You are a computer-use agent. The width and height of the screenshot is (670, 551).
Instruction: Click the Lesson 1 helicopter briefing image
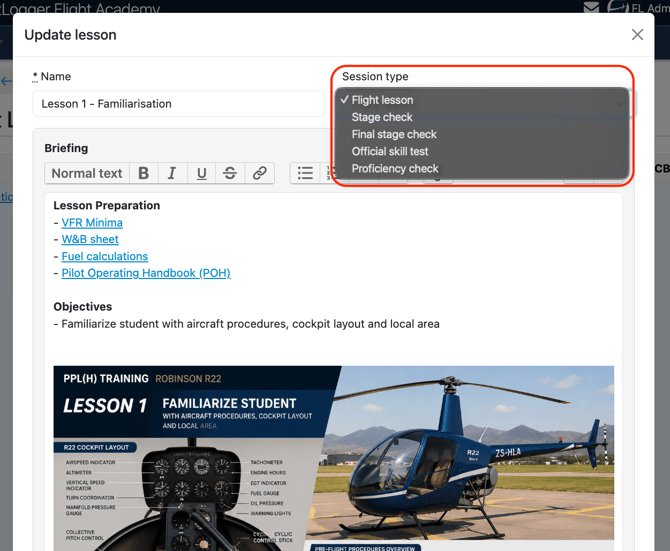(x=333, y=458)
